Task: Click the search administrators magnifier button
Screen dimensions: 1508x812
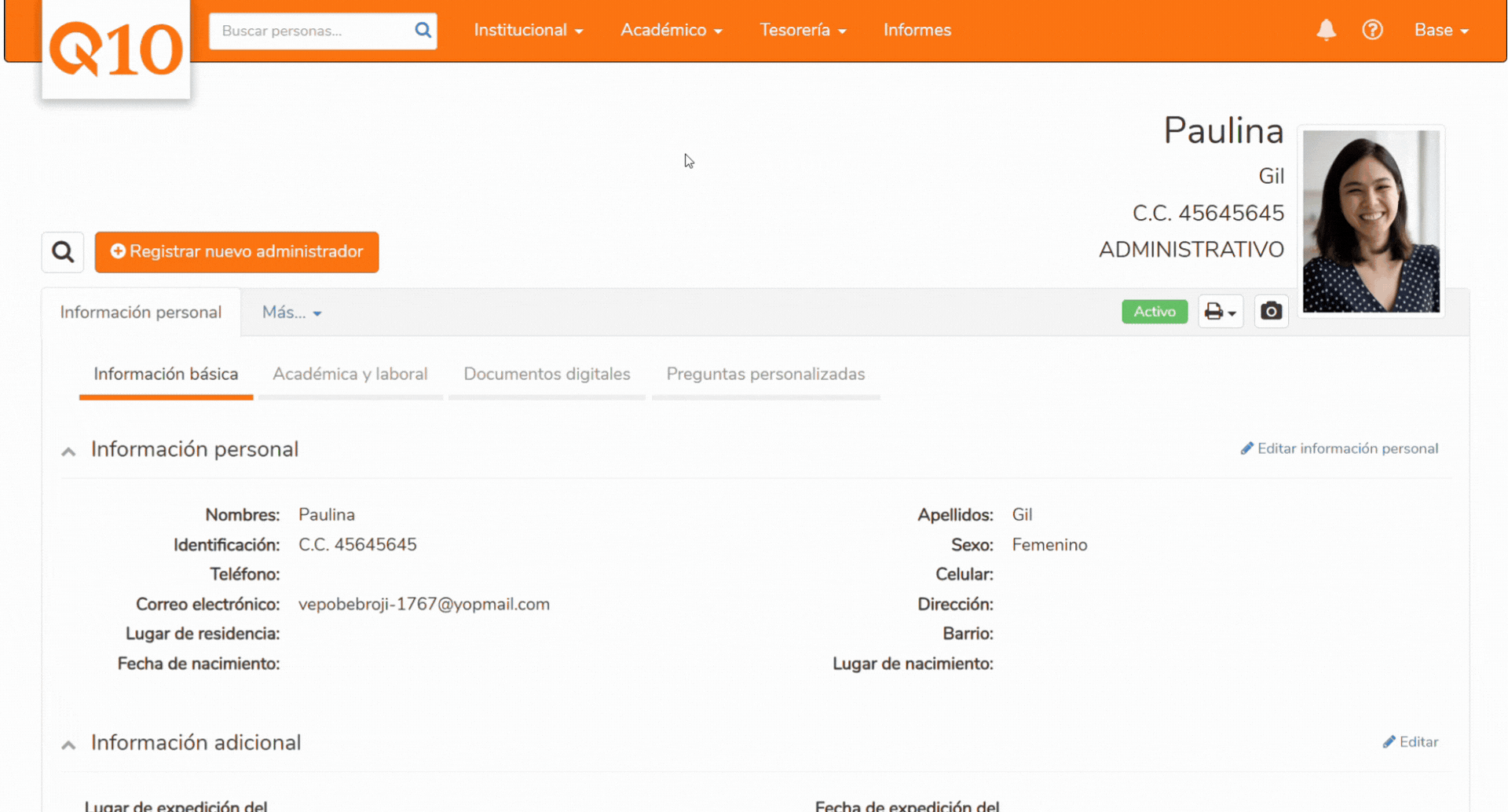Action: [63, 252]
